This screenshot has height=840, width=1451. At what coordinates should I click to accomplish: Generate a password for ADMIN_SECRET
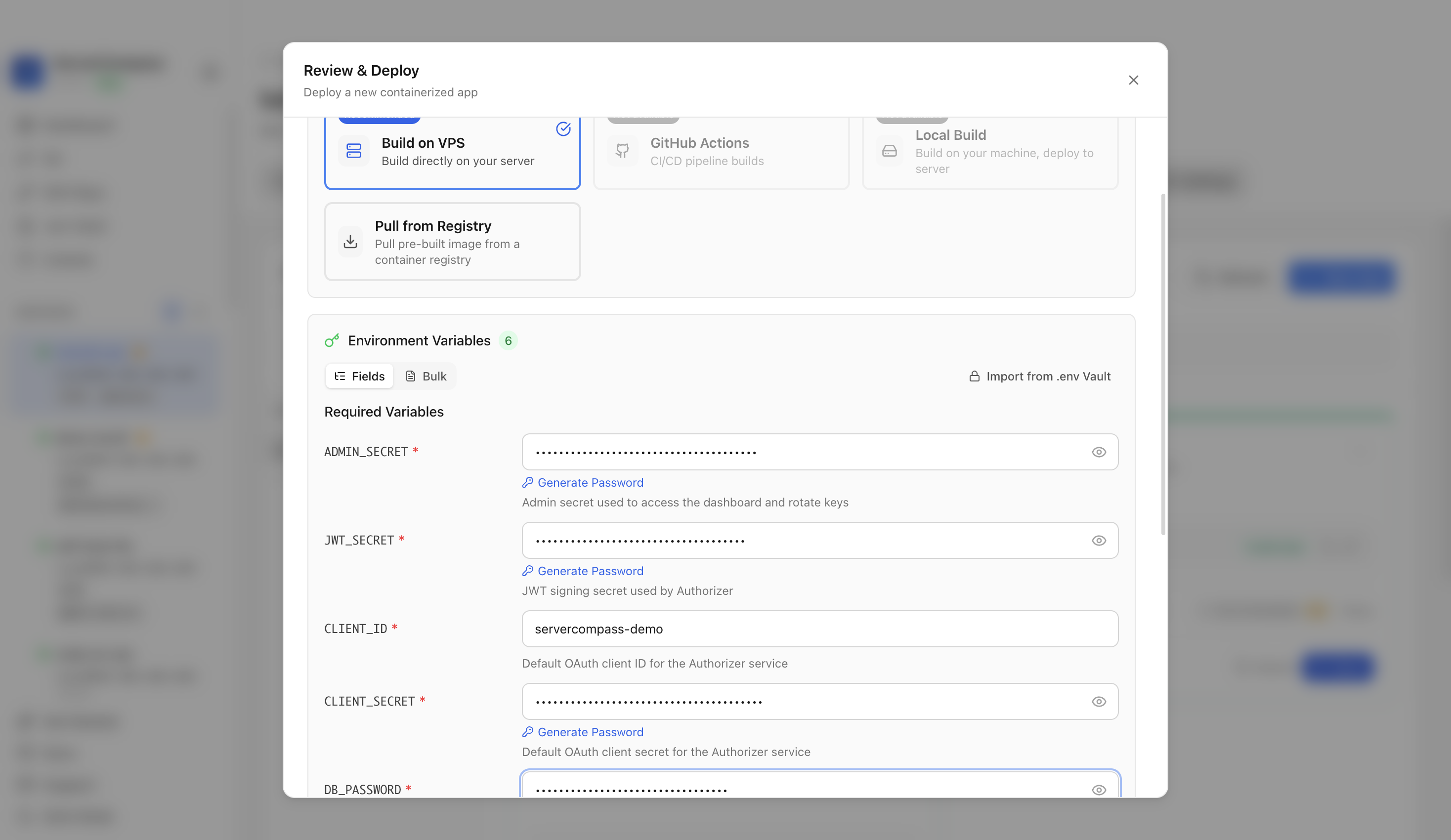point(583,482)
